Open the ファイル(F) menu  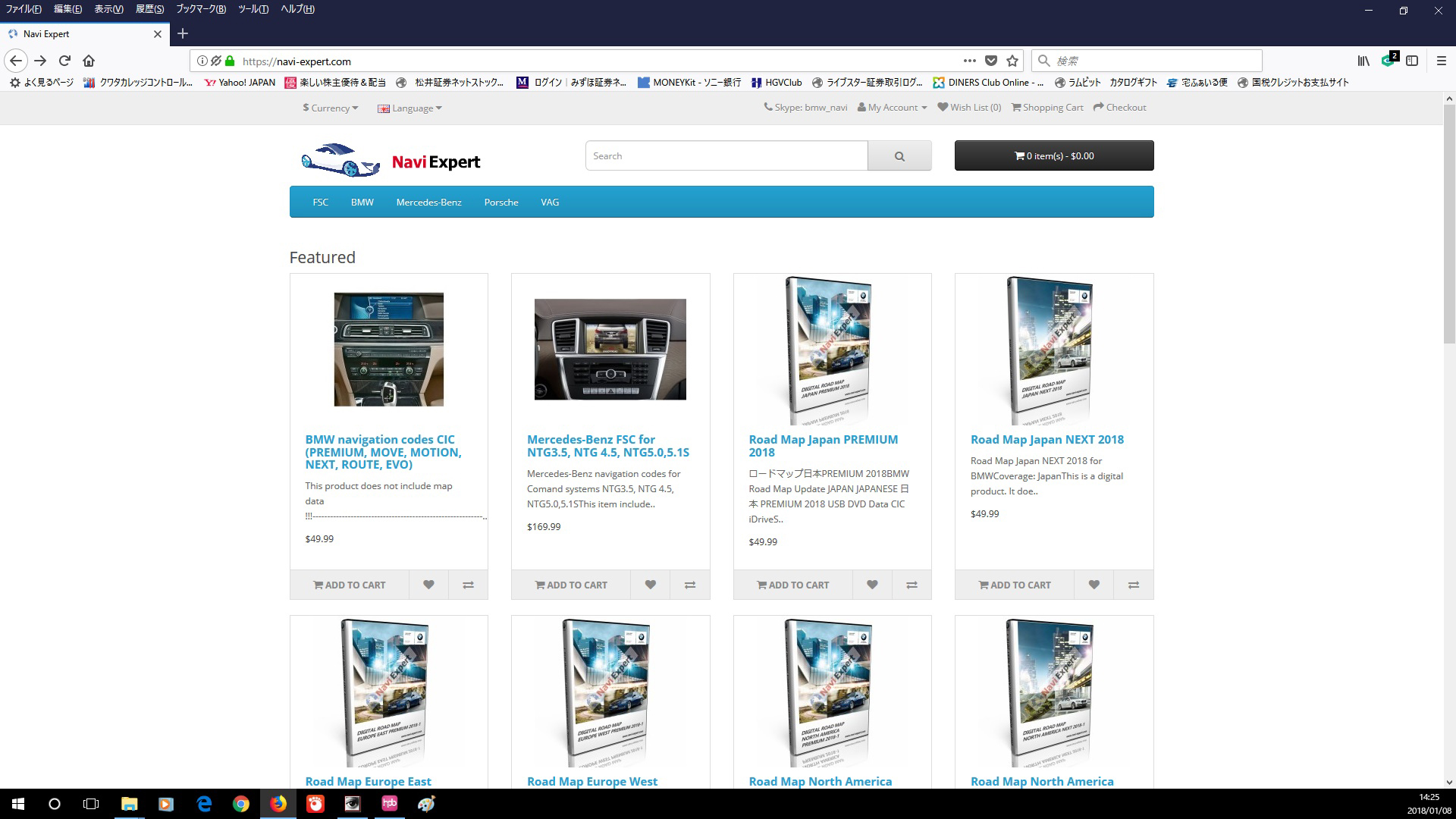tap(24, 9)
